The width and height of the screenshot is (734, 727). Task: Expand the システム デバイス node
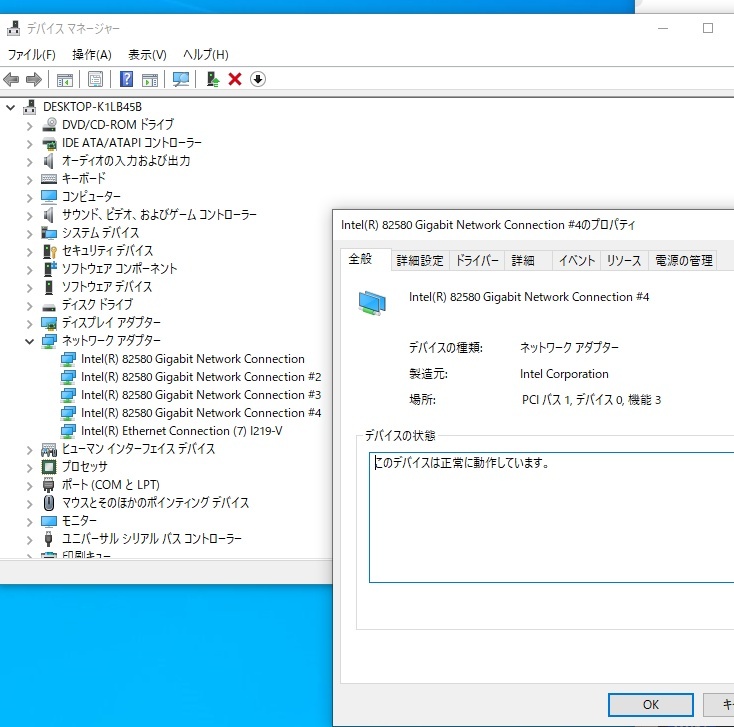click(x=29, y=234)
